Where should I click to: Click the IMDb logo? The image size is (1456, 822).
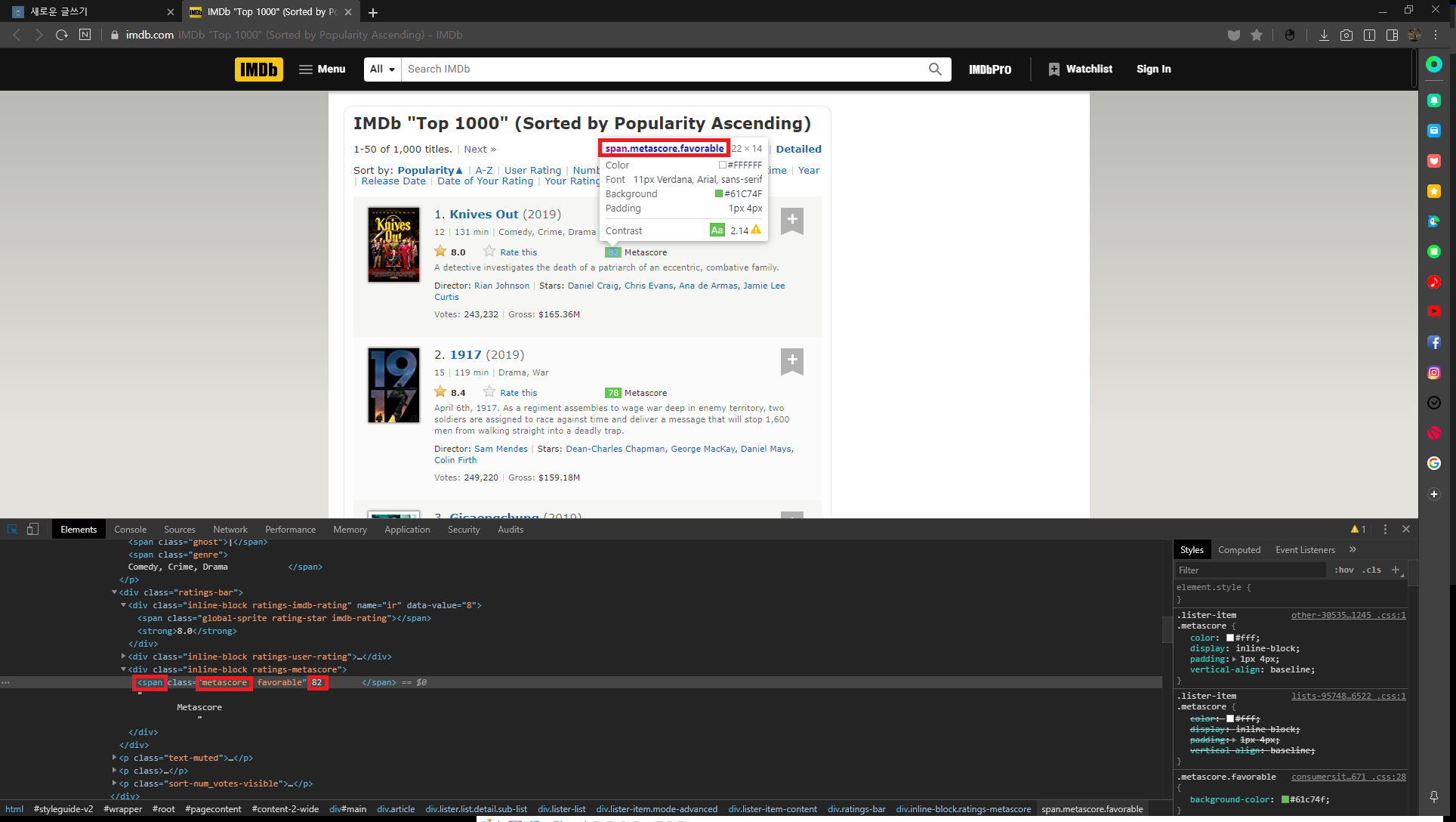point(258,69)
